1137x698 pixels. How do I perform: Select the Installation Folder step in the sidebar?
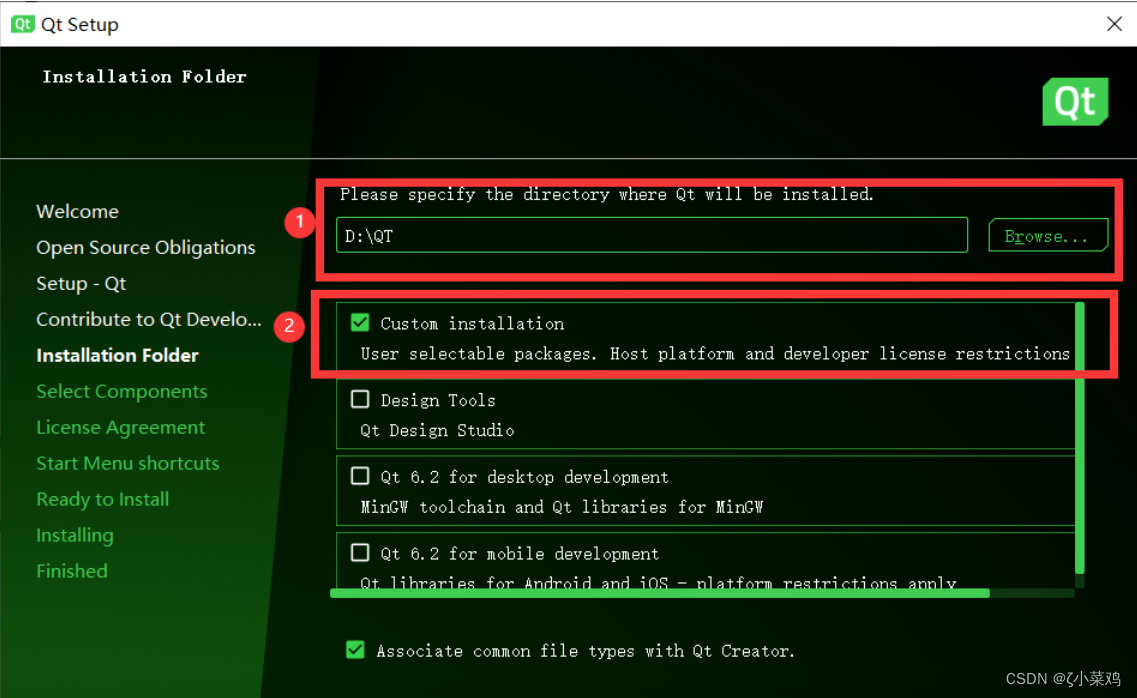117,356
